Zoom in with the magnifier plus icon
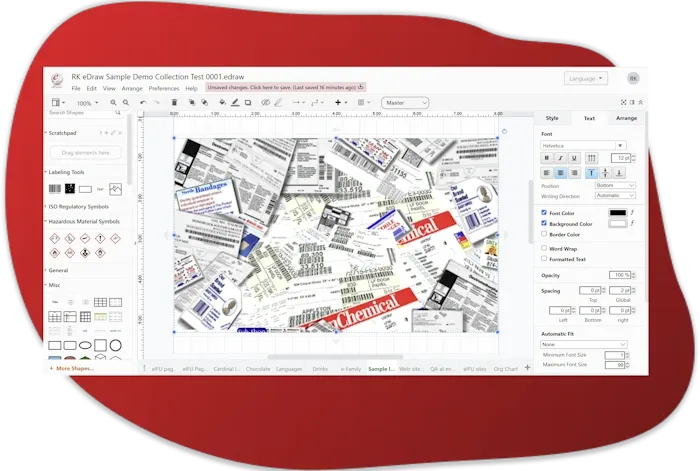700x471 pixels. pos(113,103)
